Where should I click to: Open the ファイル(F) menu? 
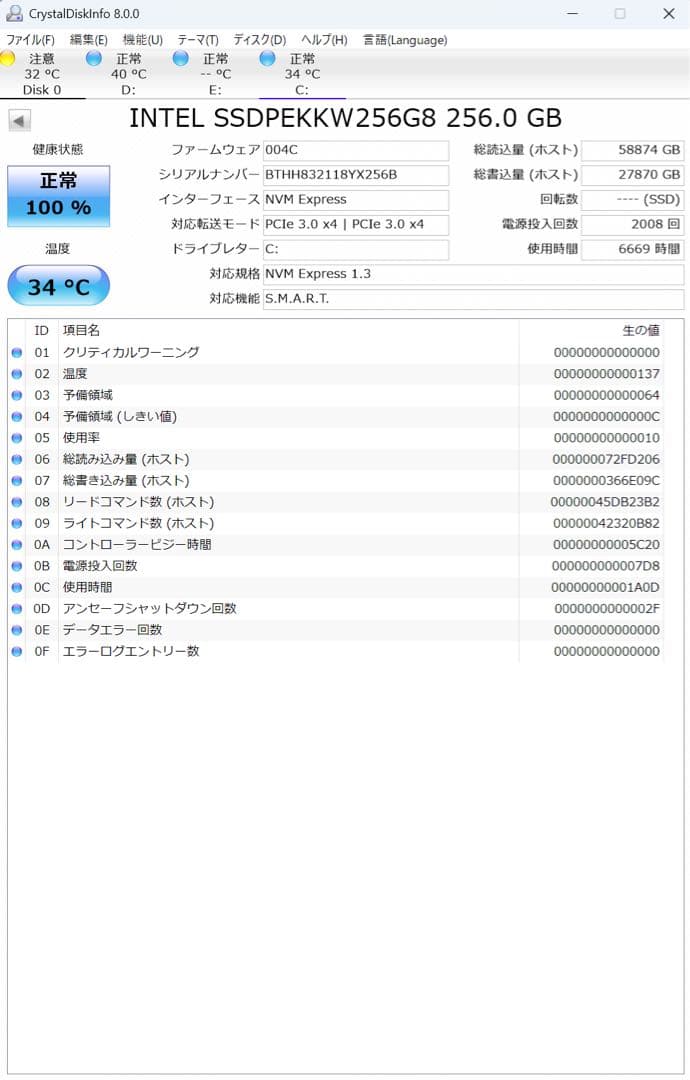click(x=30, y=40)
